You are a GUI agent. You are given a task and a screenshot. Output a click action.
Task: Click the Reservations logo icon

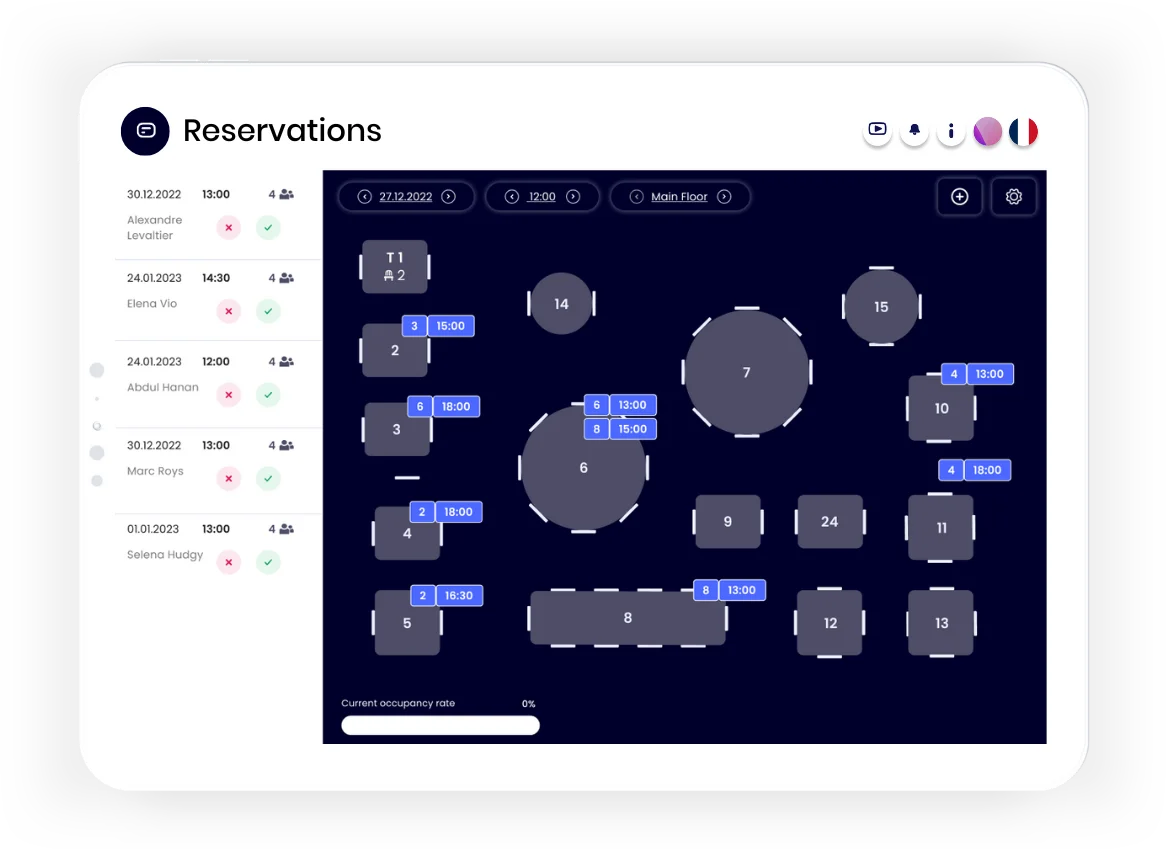[145, 131]
